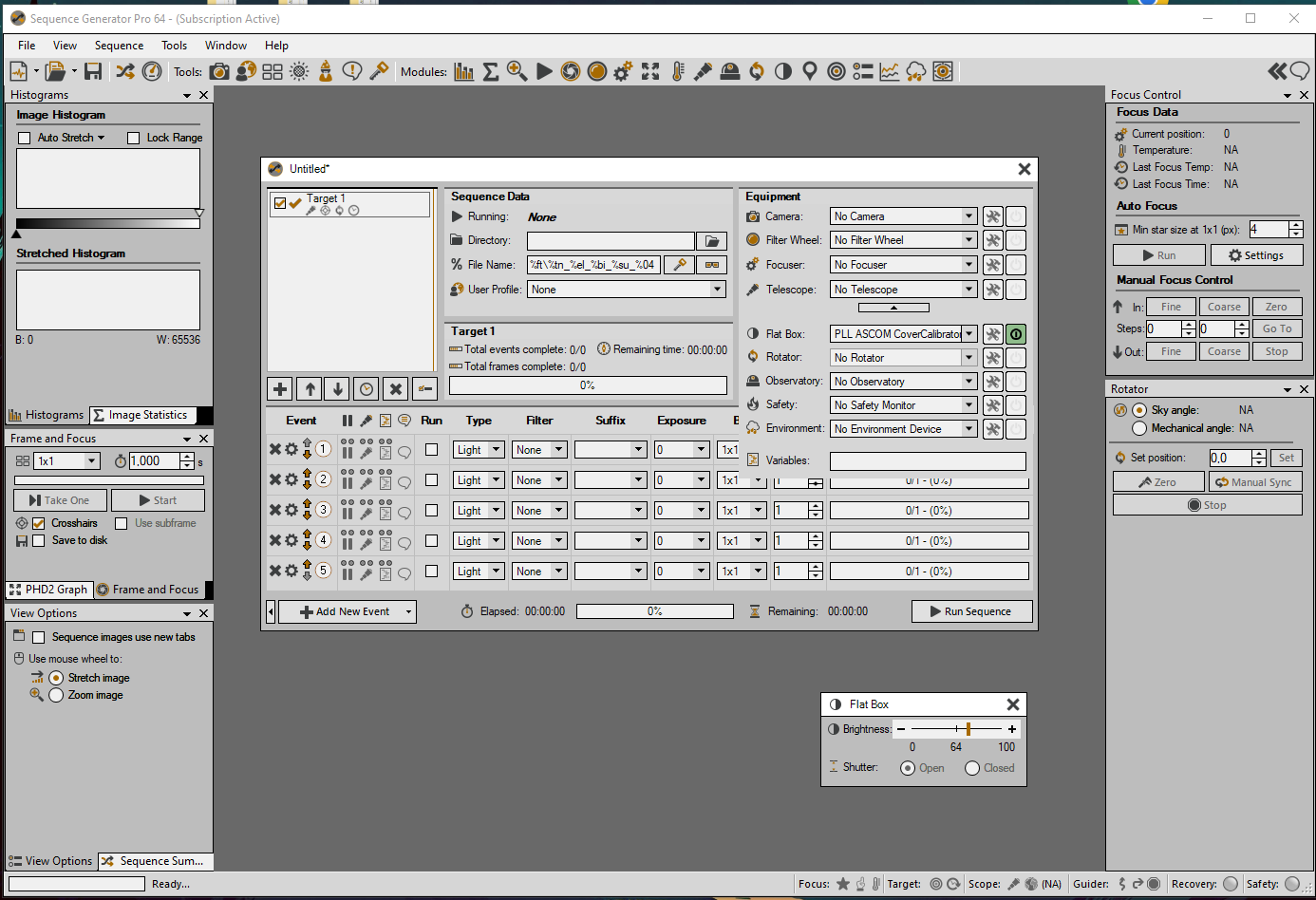Screen dimensions: 1316x900
Task: Open the Sequence menu
Action: point(119,46)
